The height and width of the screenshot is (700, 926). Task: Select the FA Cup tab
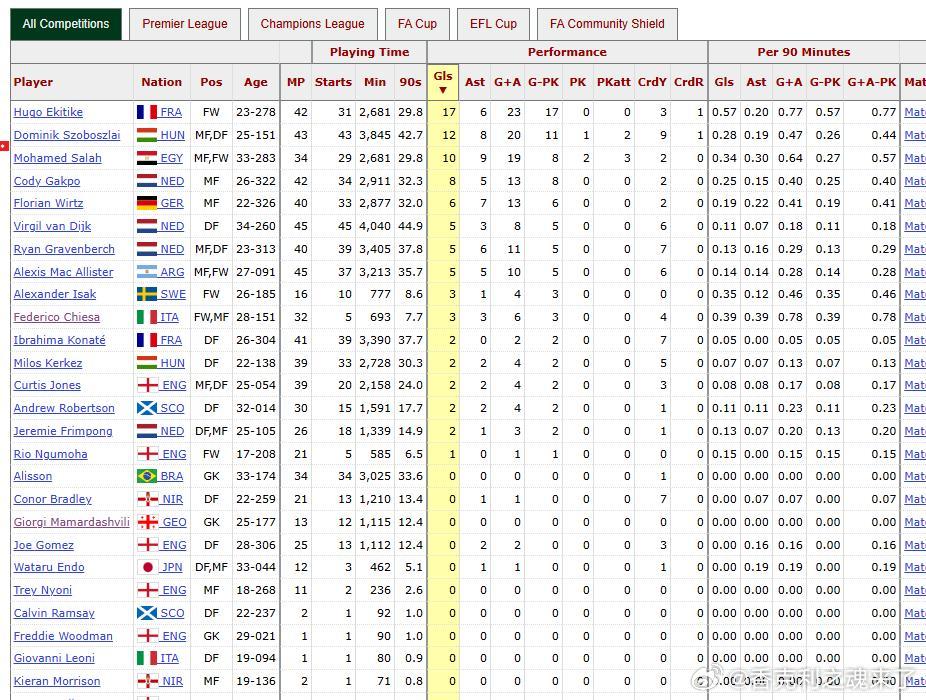click(x=418, y=24)
